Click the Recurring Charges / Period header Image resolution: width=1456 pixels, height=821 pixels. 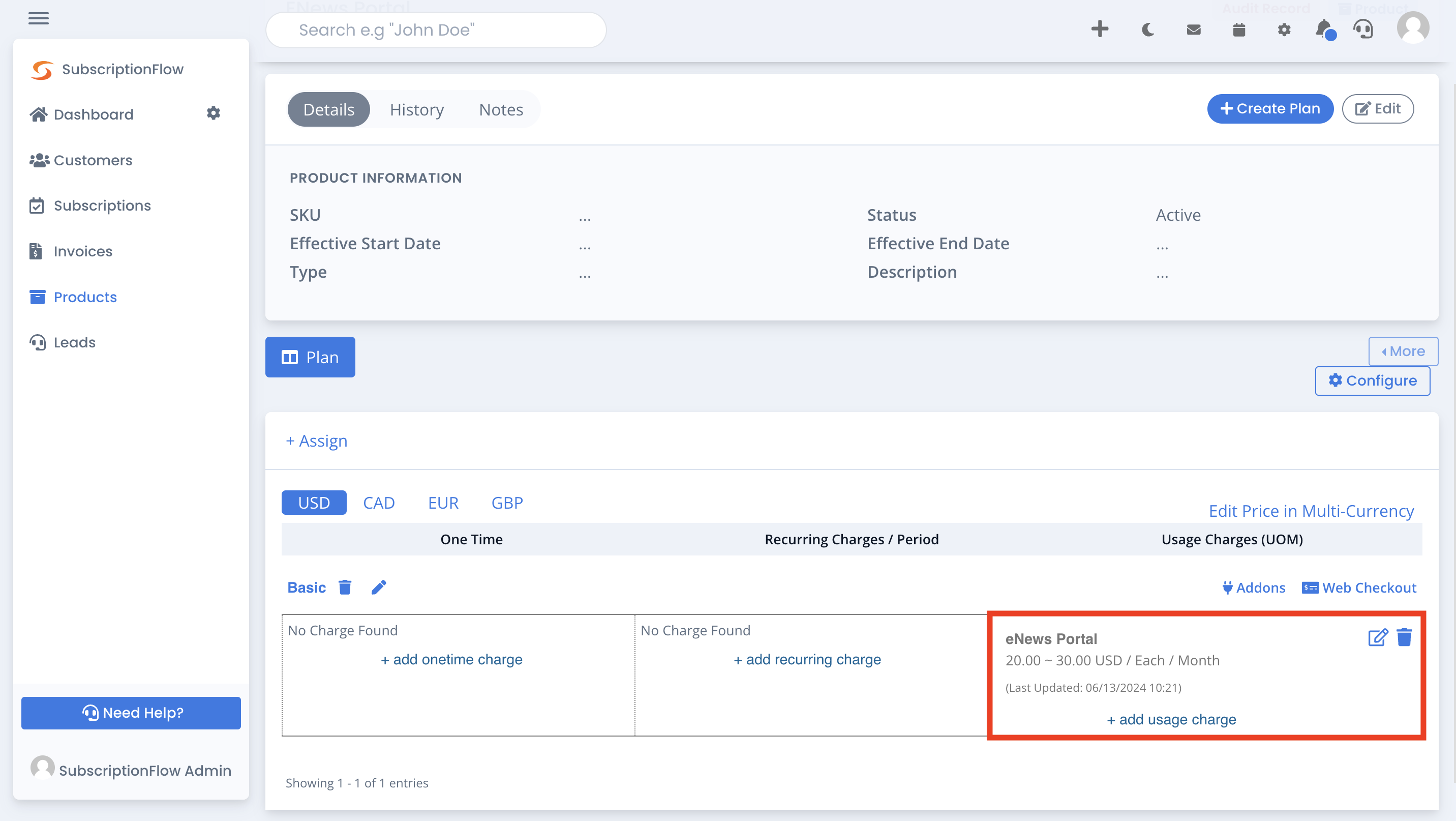pos(851,539)
